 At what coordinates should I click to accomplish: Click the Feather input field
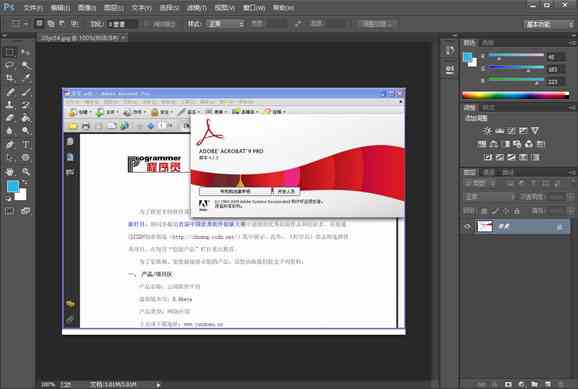tap(122, 24)
